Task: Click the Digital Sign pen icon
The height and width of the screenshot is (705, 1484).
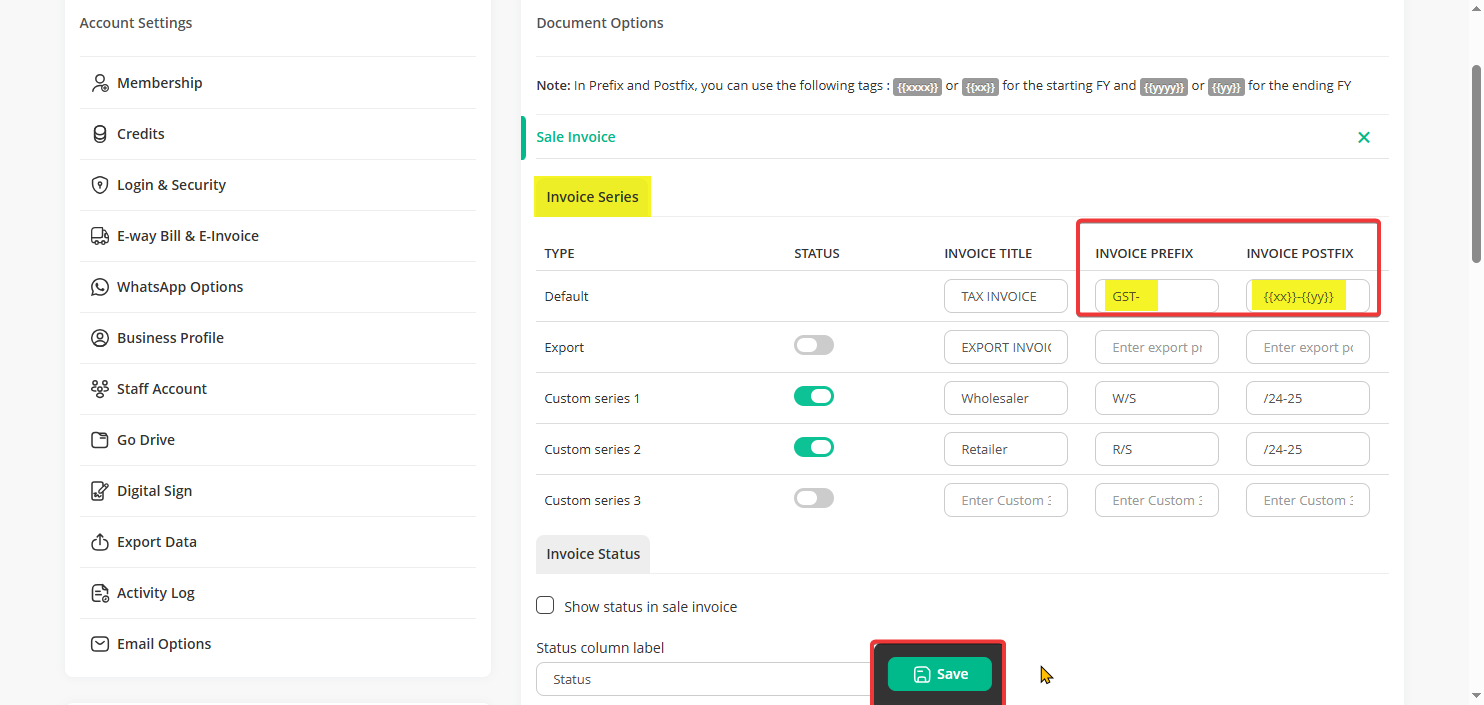Action: (100, 491)
